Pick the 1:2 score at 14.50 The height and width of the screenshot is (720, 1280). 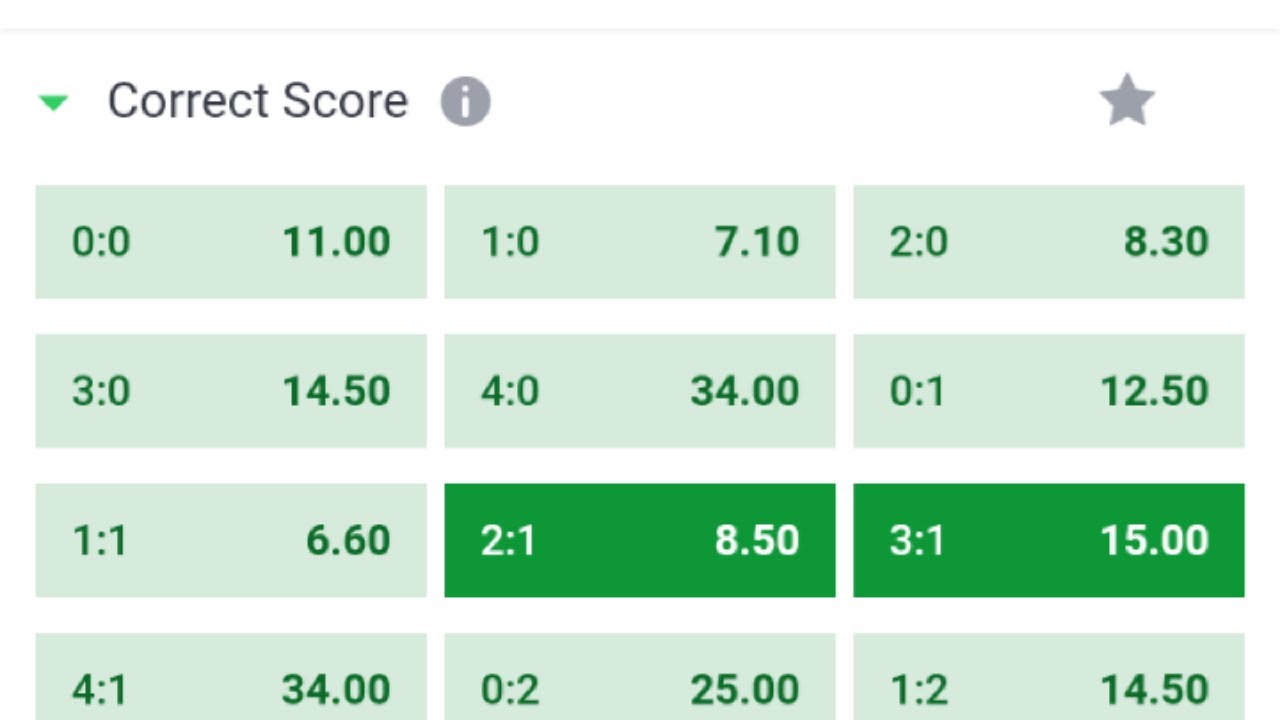coord(1048,685)
